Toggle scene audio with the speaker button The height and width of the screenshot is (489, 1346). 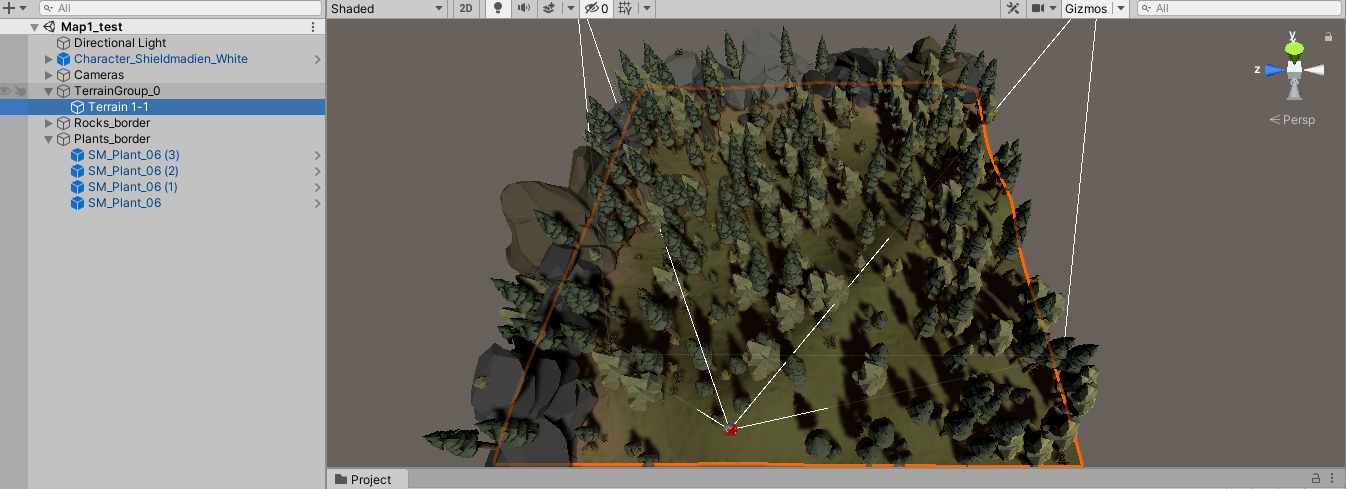point(522,8)
